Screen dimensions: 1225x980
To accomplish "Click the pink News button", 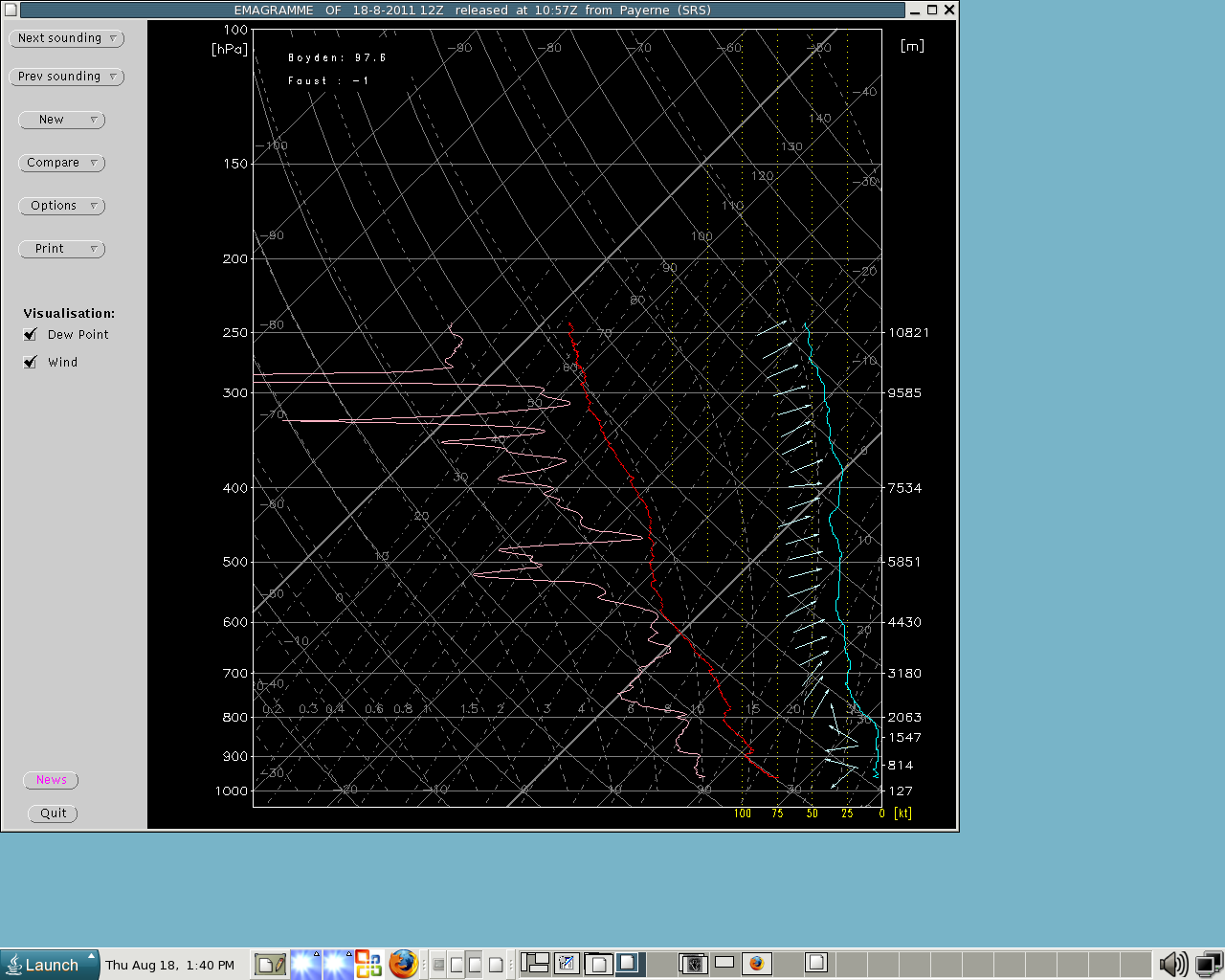I will click(51, 780).
